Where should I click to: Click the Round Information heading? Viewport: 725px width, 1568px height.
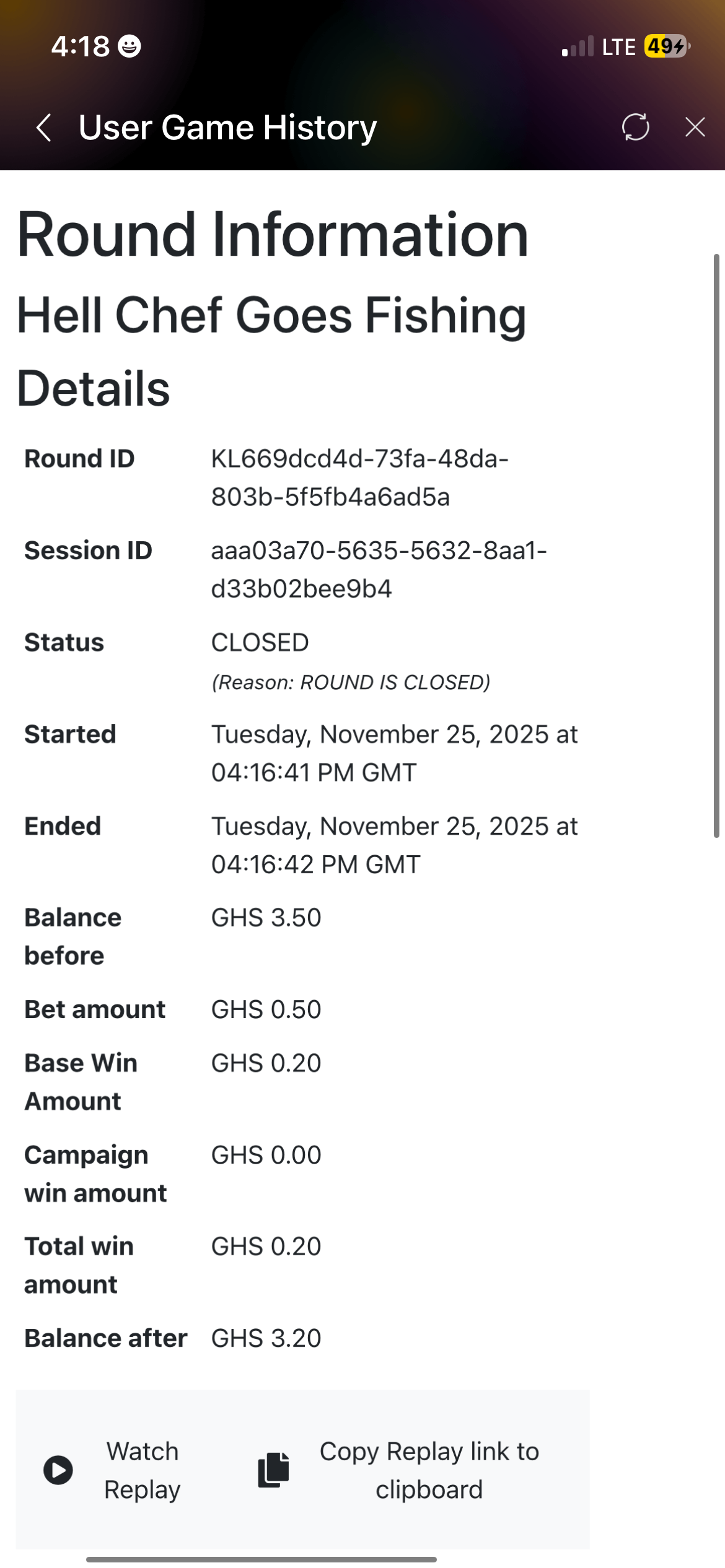(x=273, y=234)
